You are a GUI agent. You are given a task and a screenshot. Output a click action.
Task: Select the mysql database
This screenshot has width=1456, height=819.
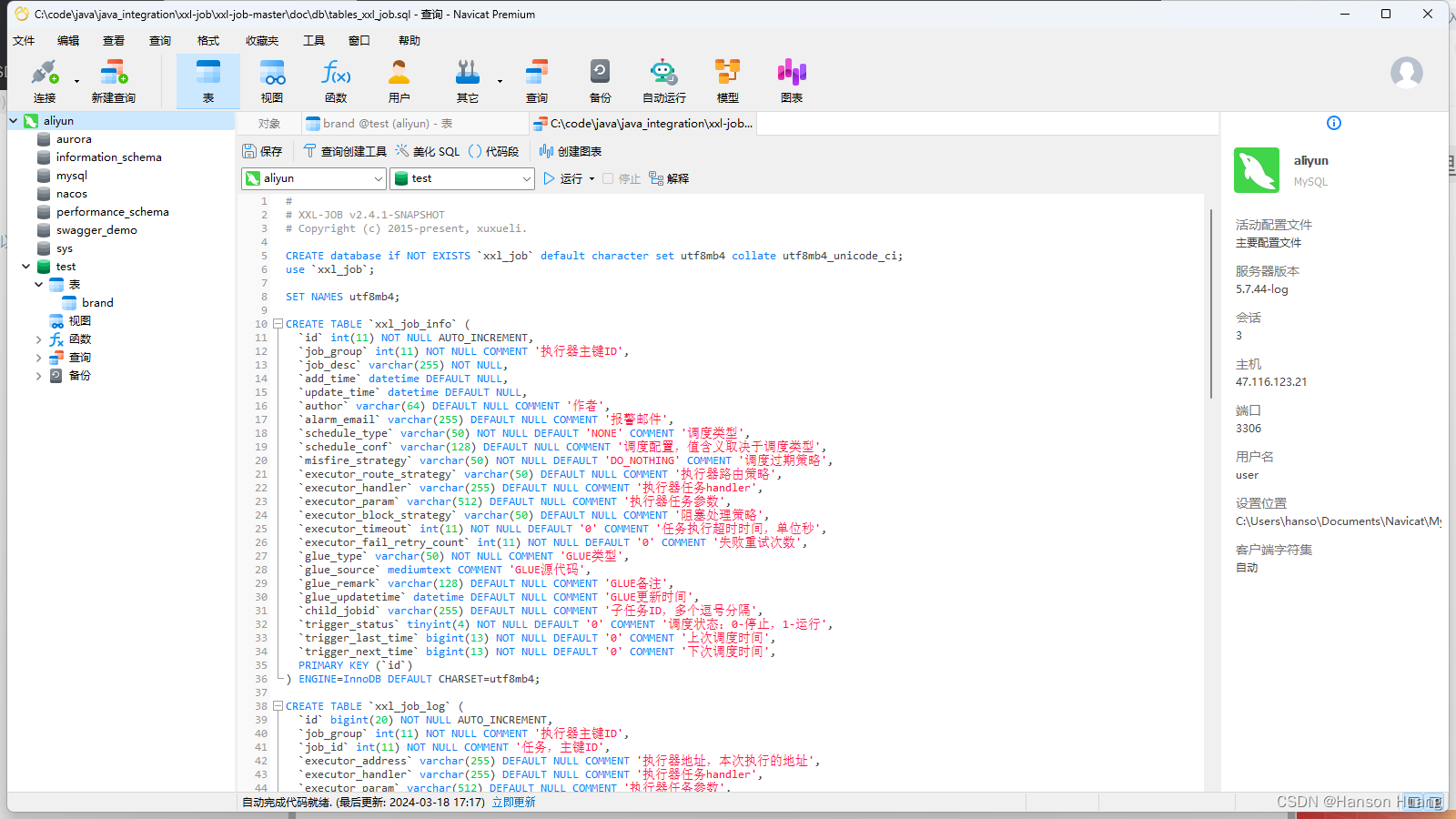72,176
